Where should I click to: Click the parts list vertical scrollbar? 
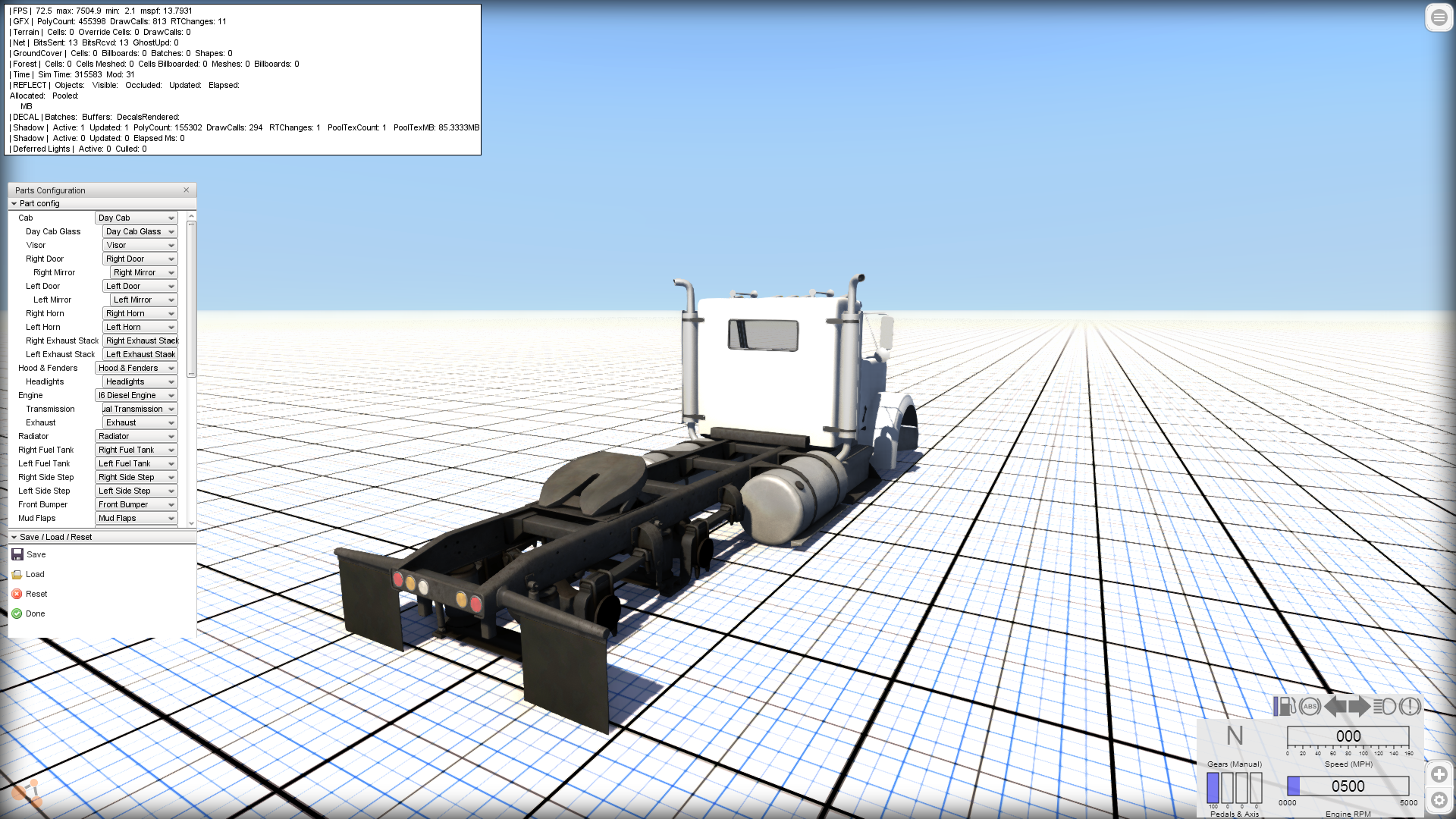pyautogui.click(x=191, y=300)
